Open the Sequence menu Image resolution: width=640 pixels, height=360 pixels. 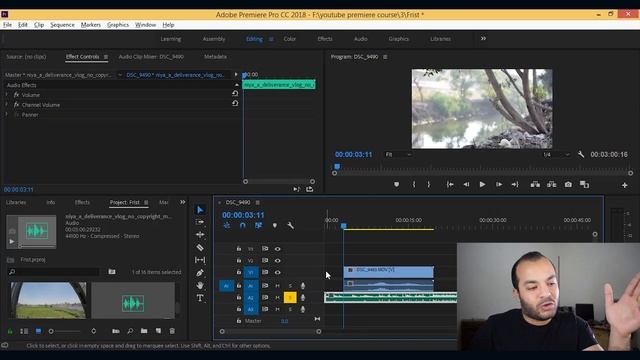tap(62, 25)
